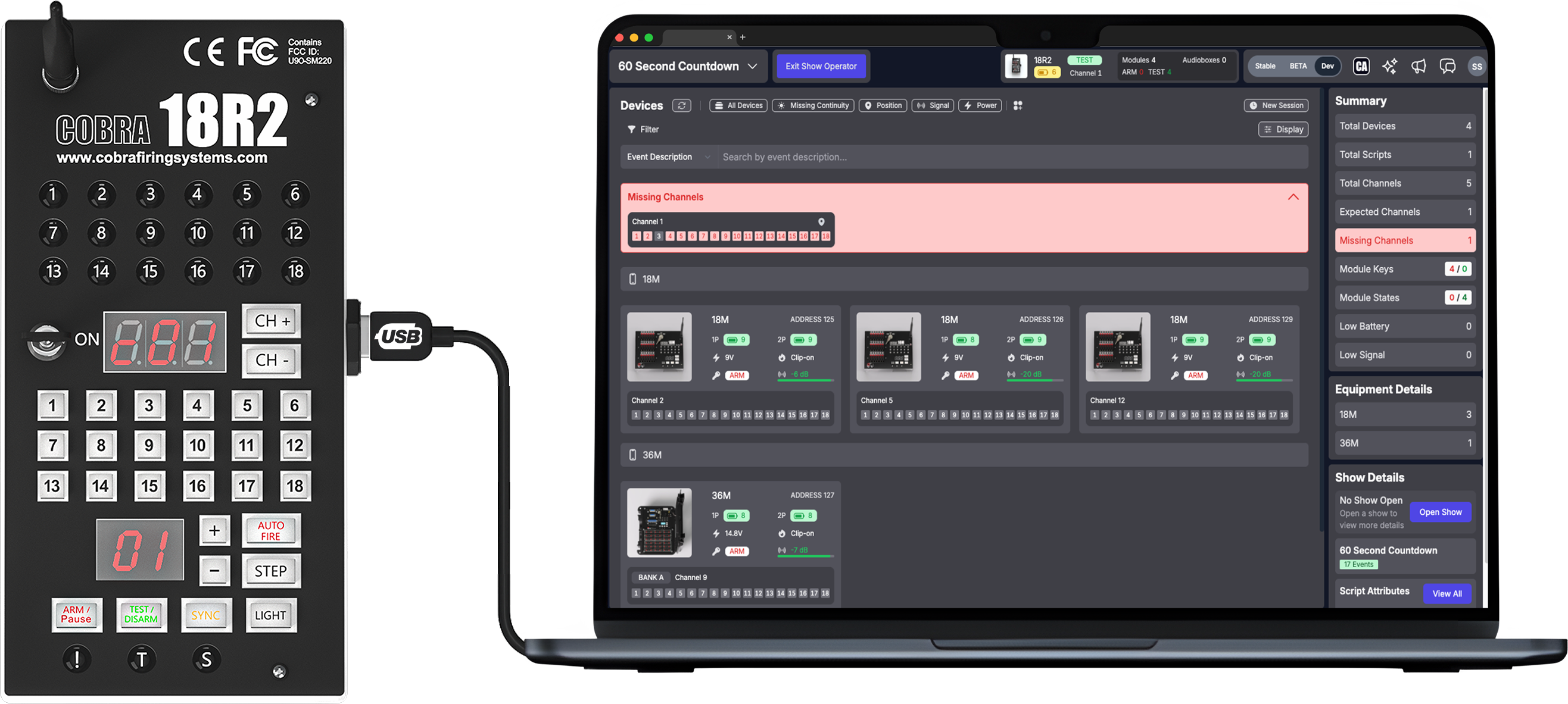Open the Event Description dropdown
This screenshot has width=1568, height=704.
pos(668,157)
